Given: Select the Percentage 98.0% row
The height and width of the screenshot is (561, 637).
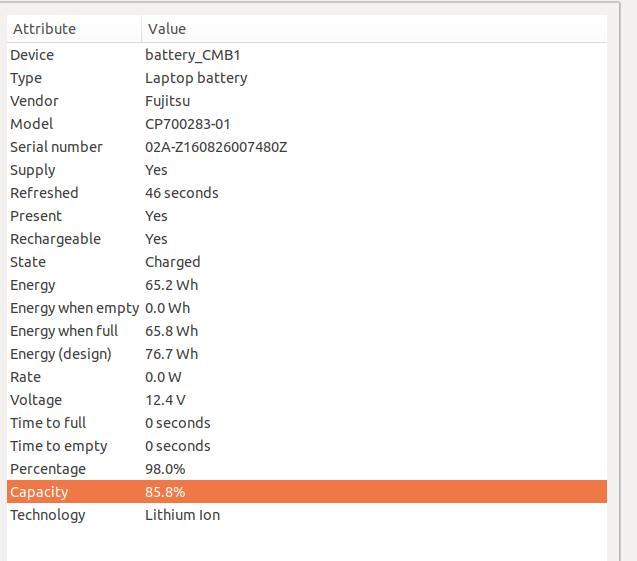Looking at the screenshot, I should pos(307,469).
